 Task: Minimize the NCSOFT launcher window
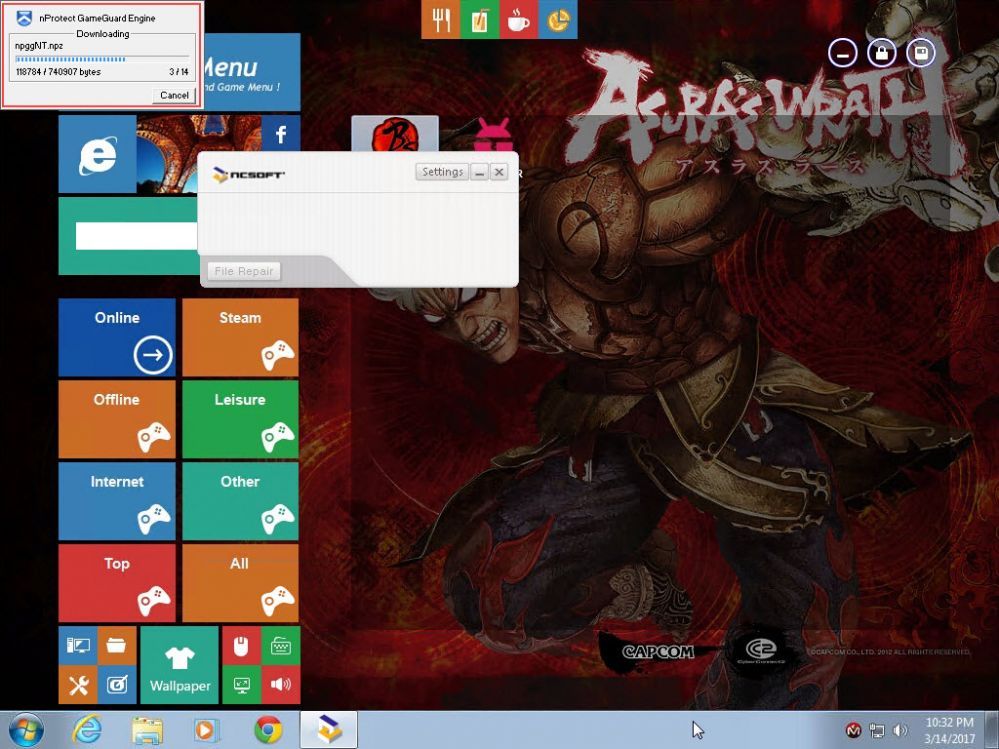click(480, 172)
